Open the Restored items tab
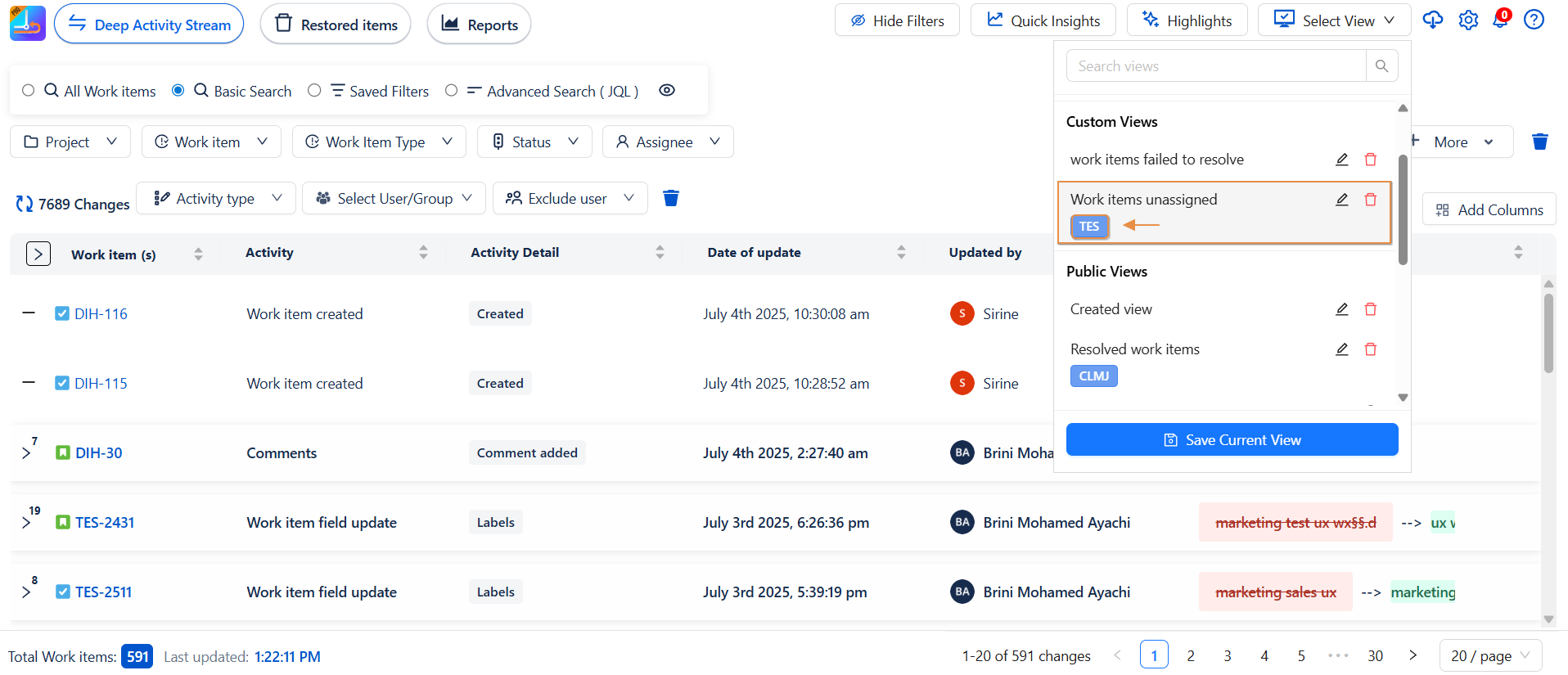The image size is (1568, 675). point(336,25)
